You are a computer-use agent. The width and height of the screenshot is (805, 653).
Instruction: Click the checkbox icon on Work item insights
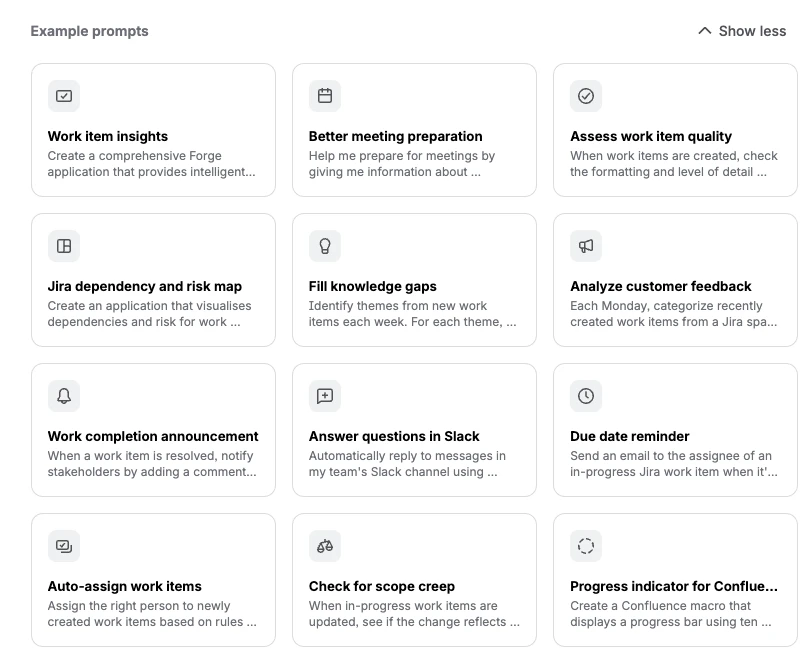coord(64,96)
